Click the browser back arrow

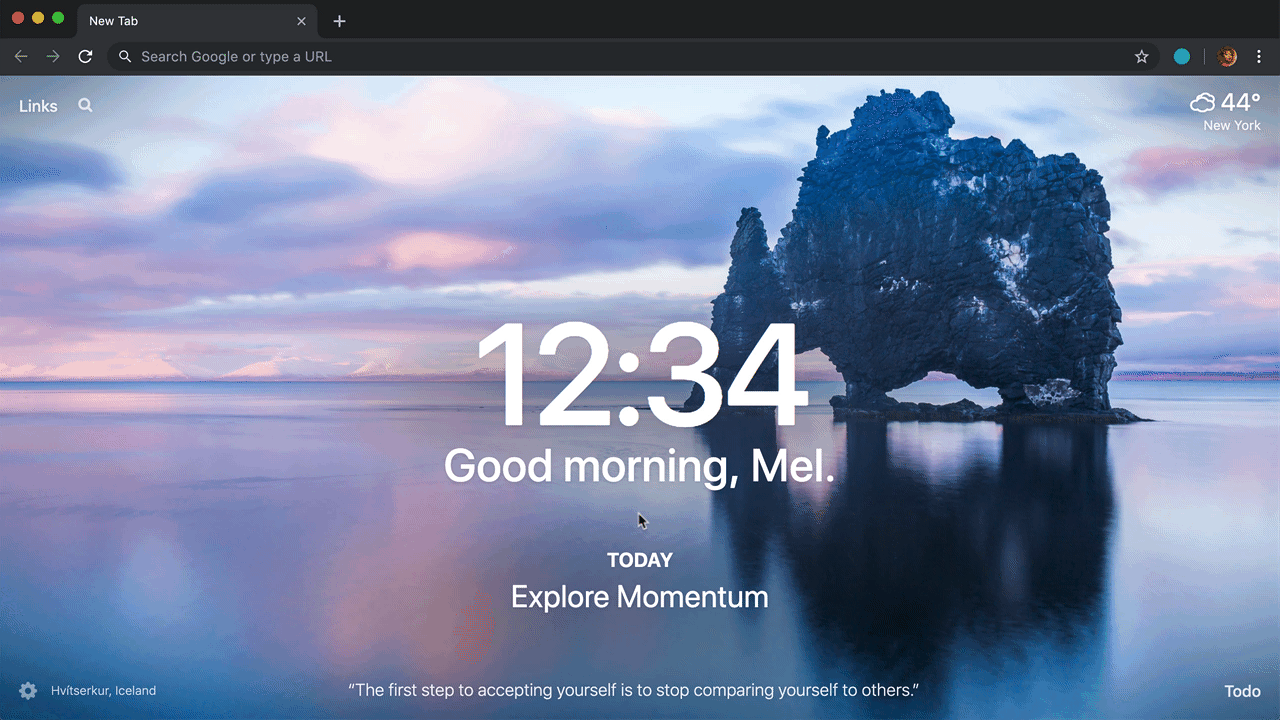[x=20, y=56]
